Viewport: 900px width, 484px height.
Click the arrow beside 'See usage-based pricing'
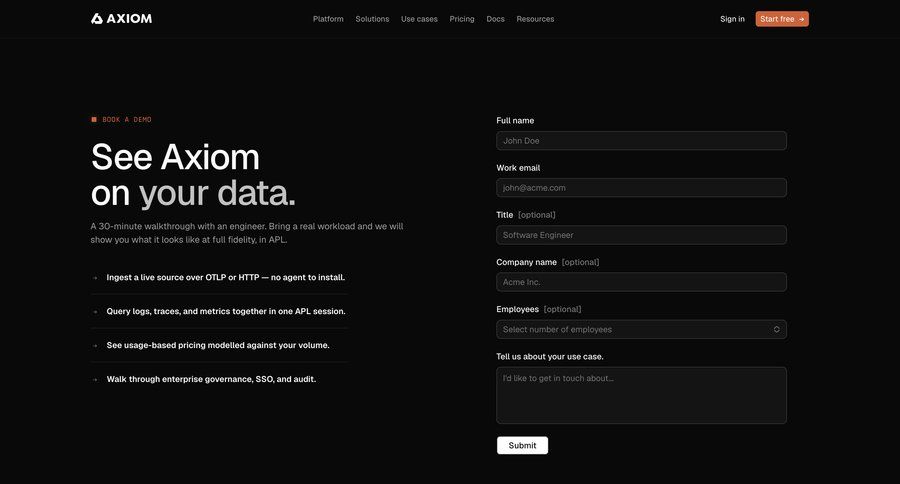click(x=95, y=346)
